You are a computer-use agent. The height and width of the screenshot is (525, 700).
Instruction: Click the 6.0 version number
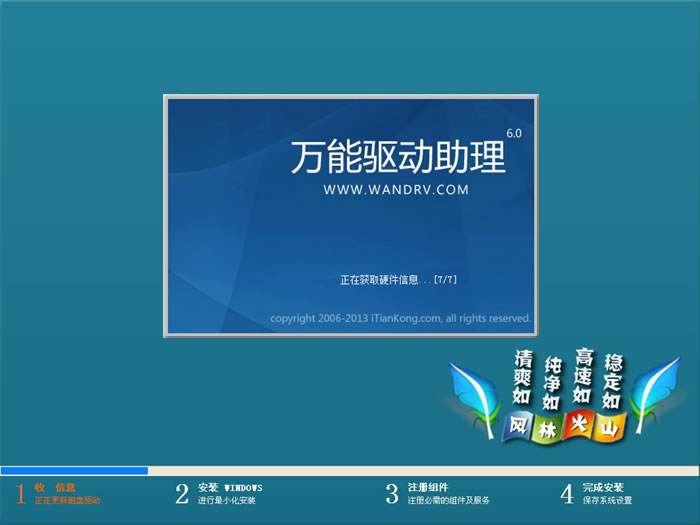[x=514, y=133]
